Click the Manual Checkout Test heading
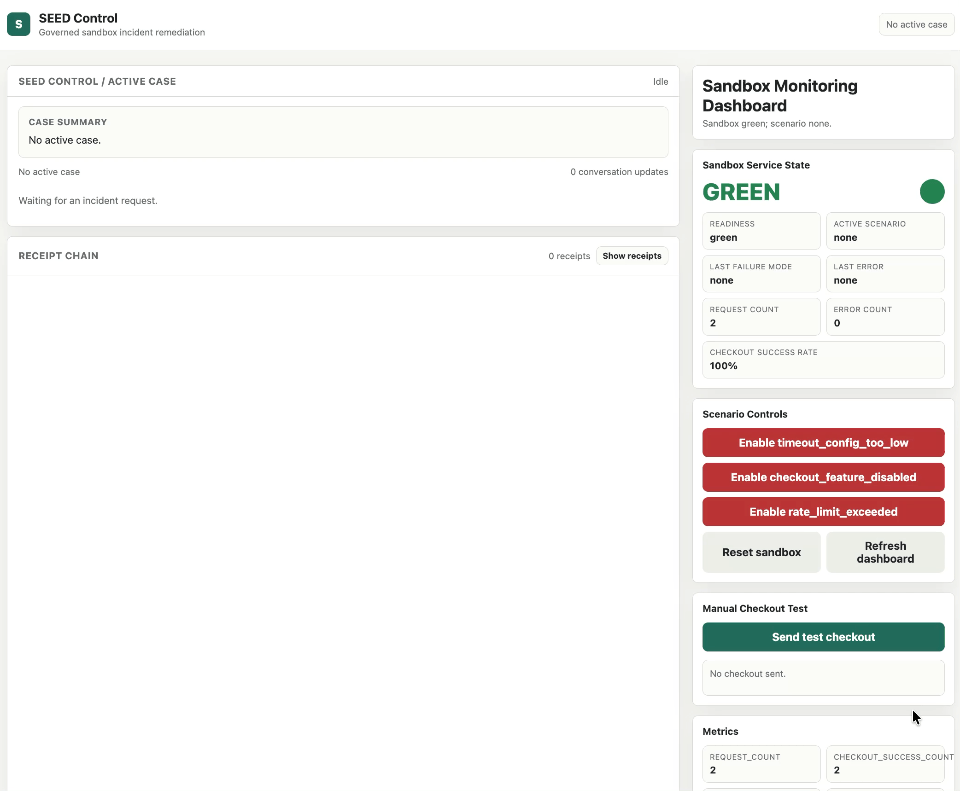 click(x=754, y=609)
